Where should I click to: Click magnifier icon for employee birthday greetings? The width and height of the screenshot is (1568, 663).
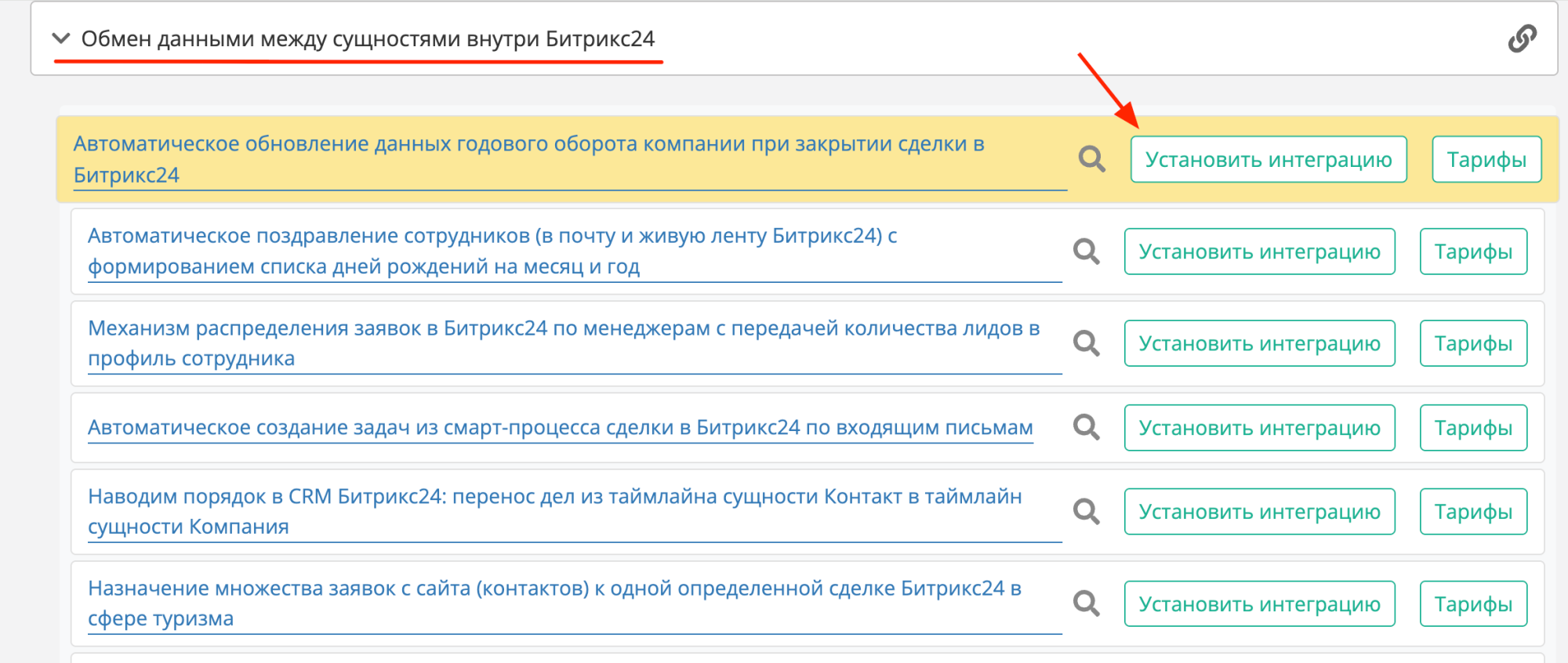pos(1086,252)
